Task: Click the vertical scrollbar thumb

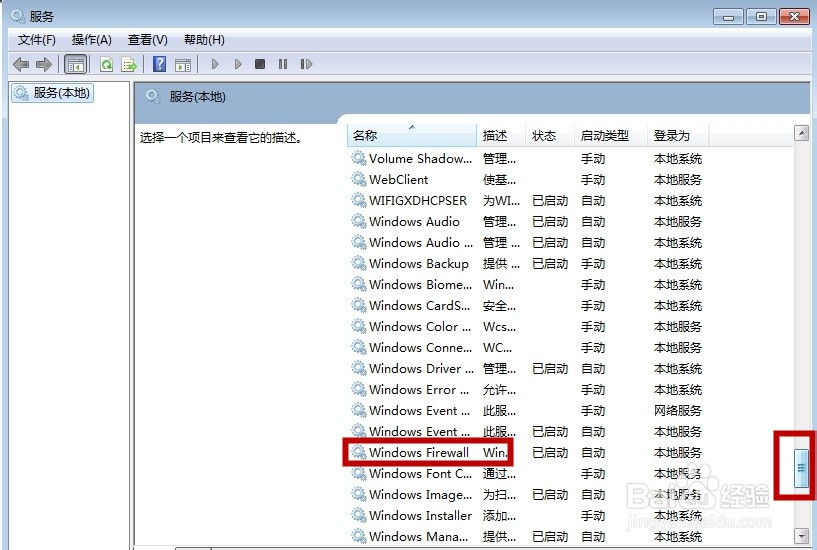Action: [801, 468]
